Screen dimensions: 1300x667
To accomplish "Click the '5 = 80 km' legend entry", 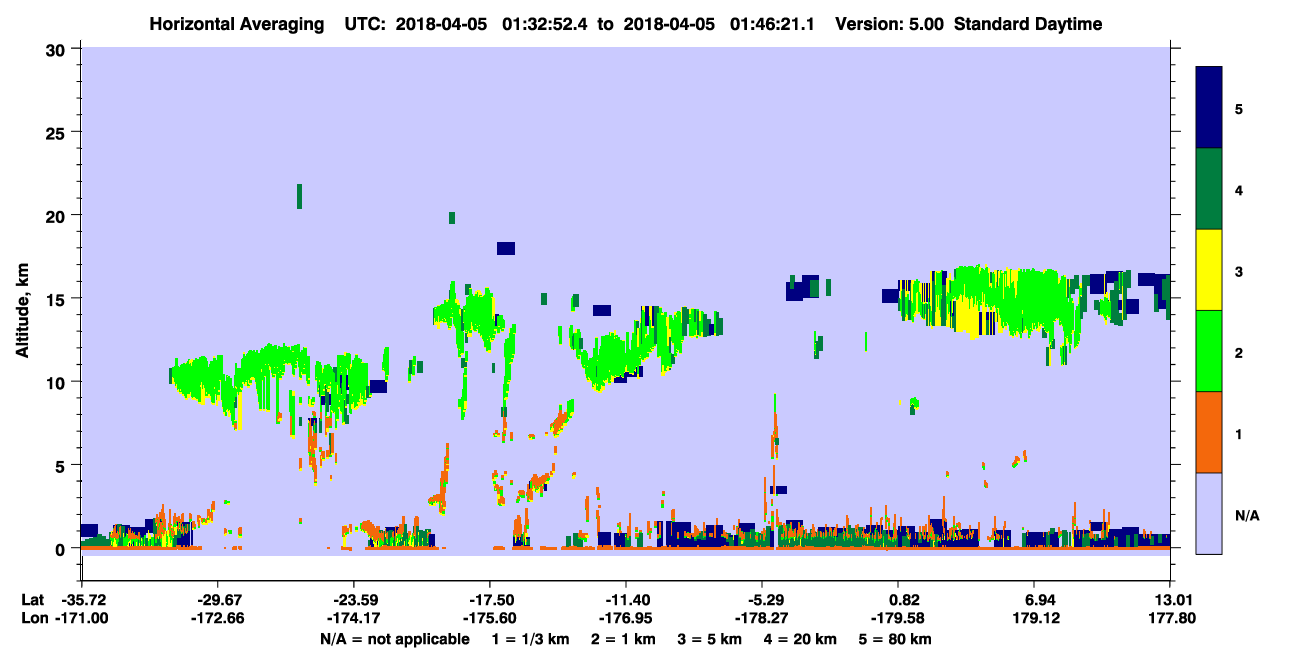I will (894, 639).
